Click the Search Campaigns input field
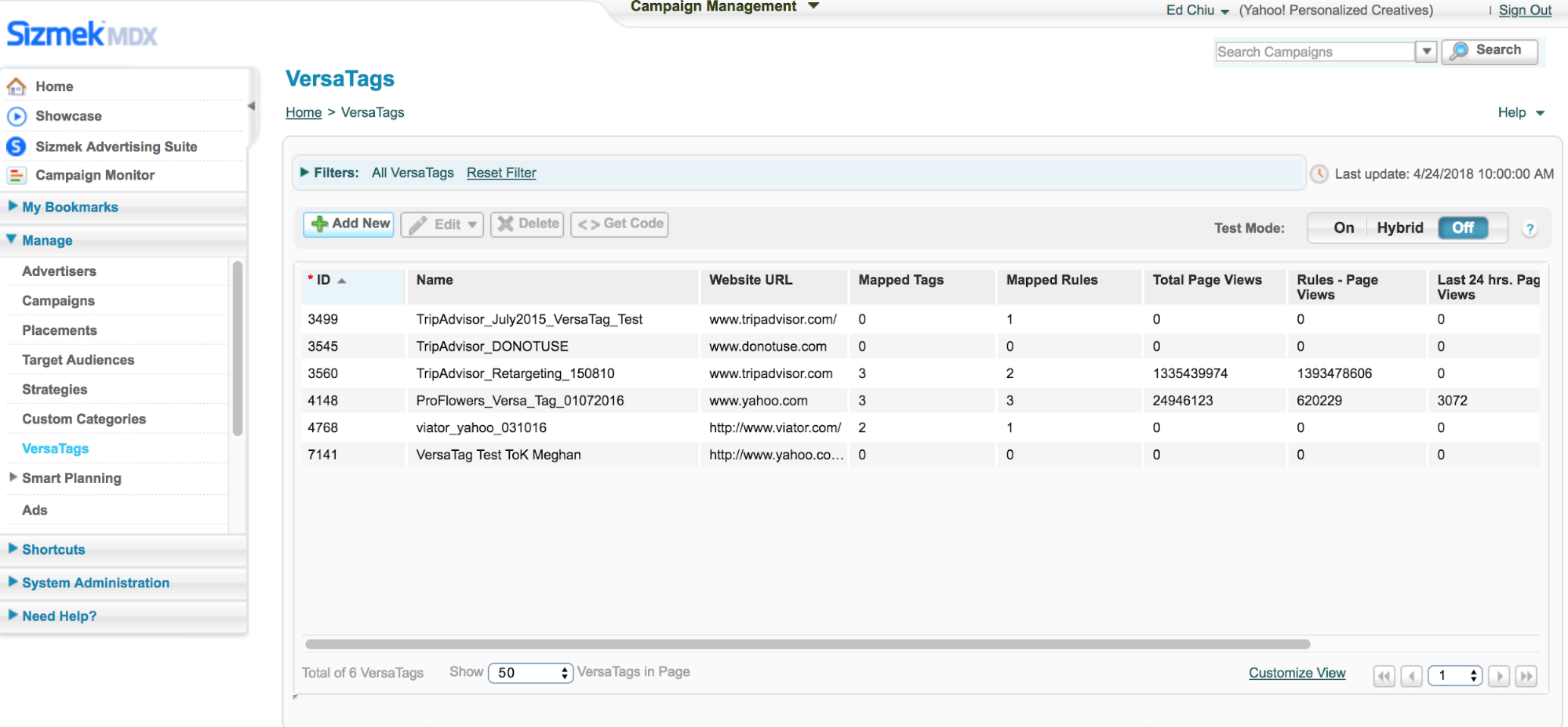 (1315, 52)
